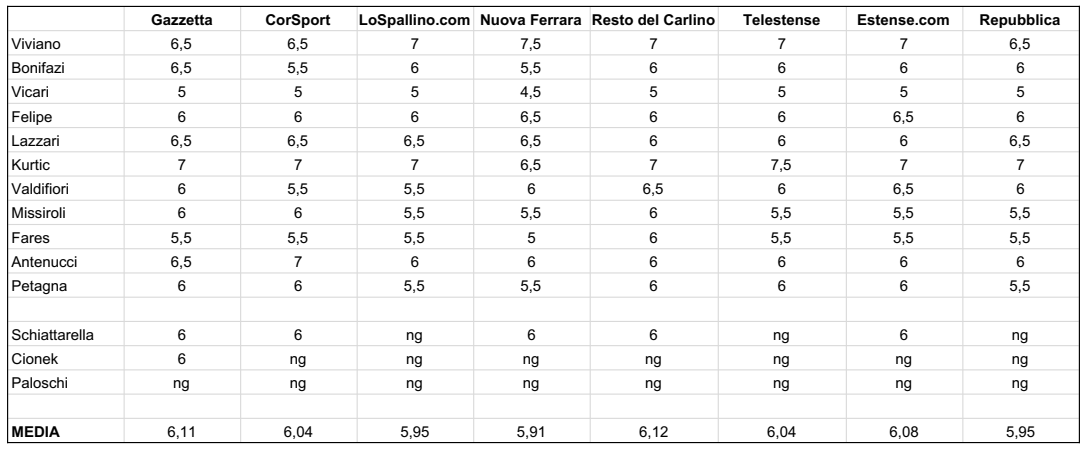
Task: Click Resto del Carlino's MEDIA 6,12
Action: pyautogui.click(x=653, y=432)
